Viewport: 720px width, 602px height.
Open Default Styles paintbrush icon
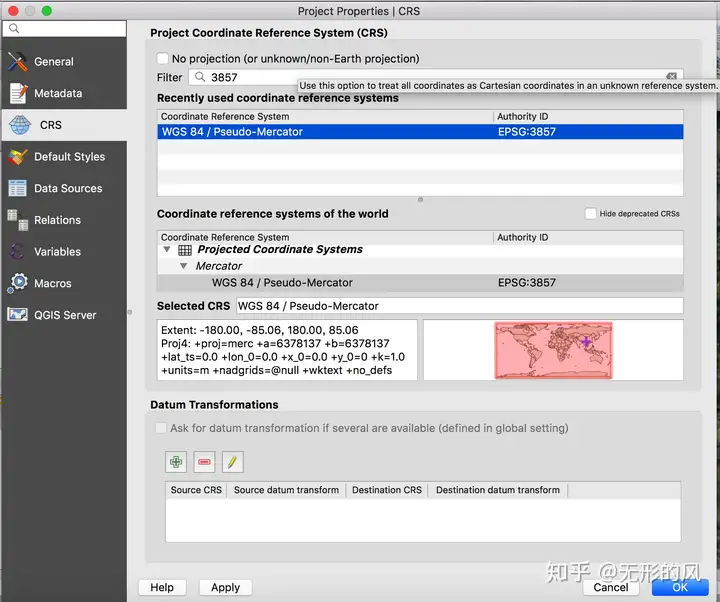[17, 157]
